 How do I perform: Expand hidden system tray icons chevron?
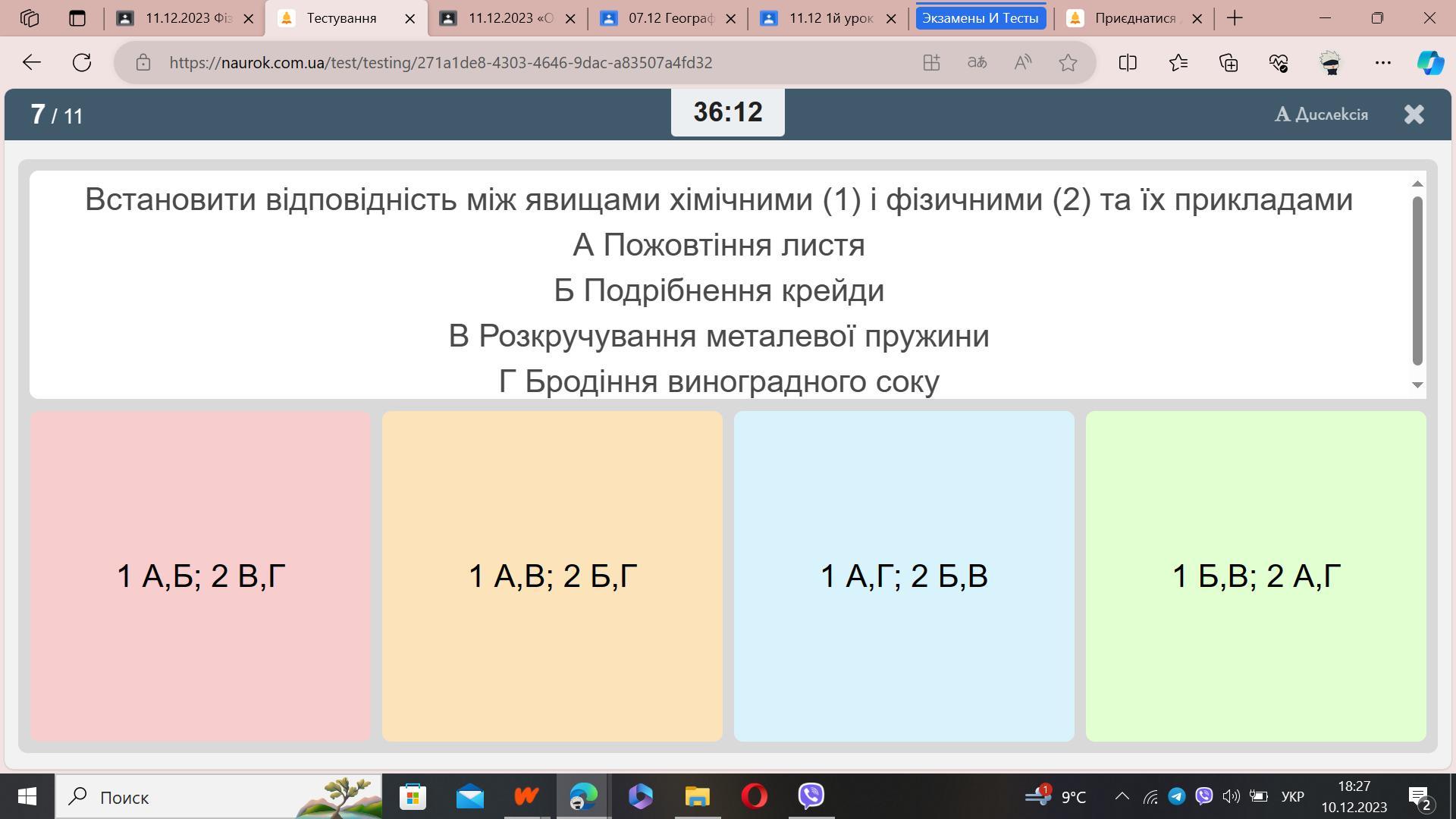[1122, 796]
